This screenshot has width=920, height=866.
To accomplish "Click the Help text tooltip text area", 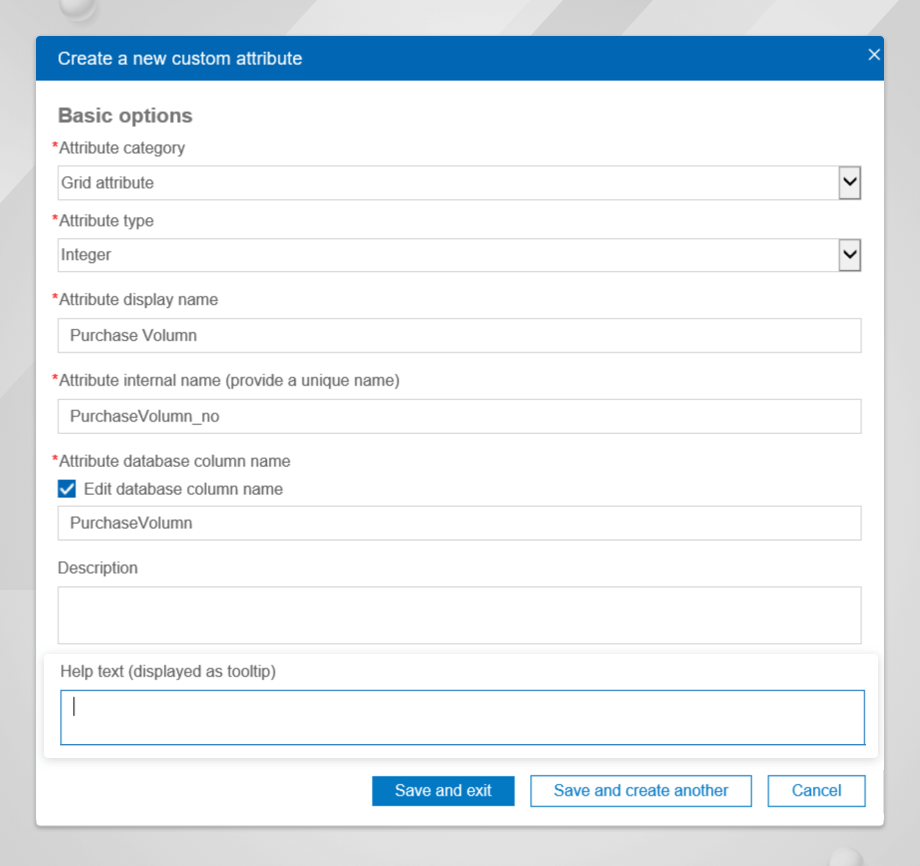I will pos(462,717).
